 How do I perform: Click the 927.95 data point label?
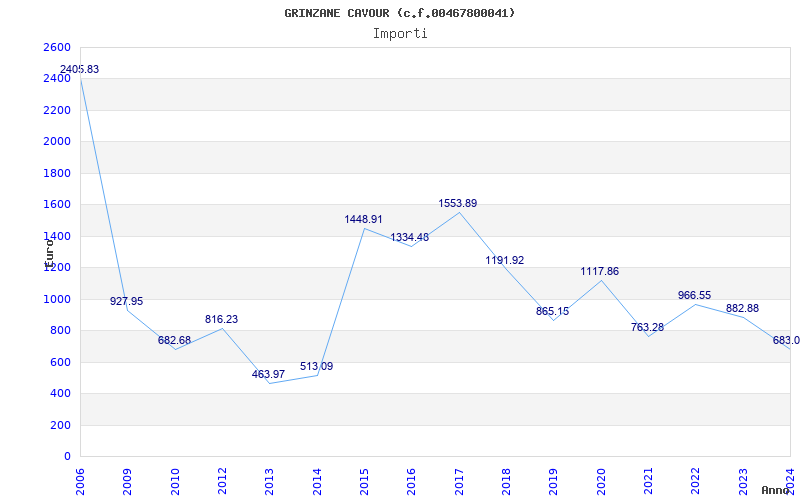[x=127, y=301]
